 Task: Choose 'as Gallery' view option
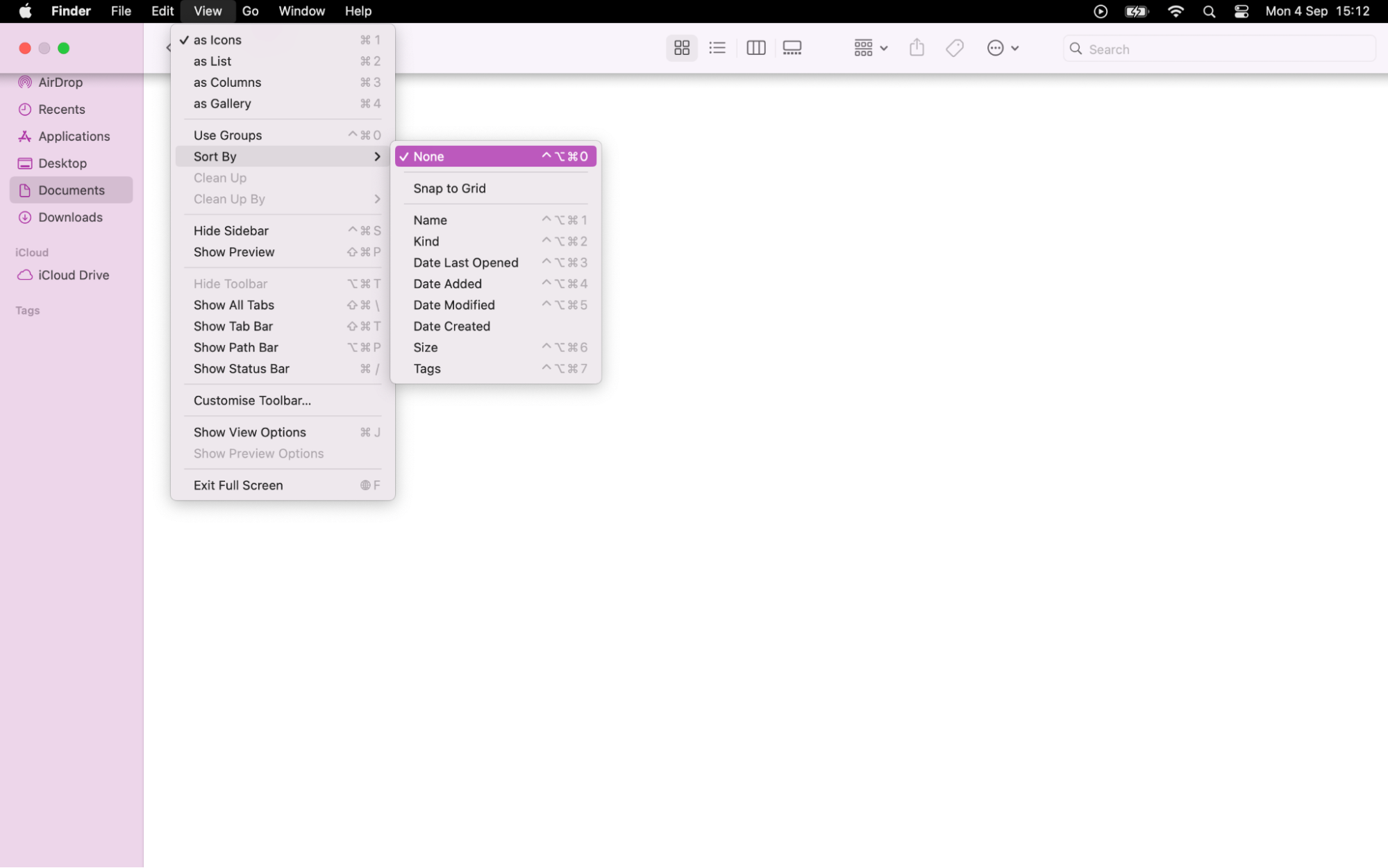pyautogui.click(x=283, y=103)
